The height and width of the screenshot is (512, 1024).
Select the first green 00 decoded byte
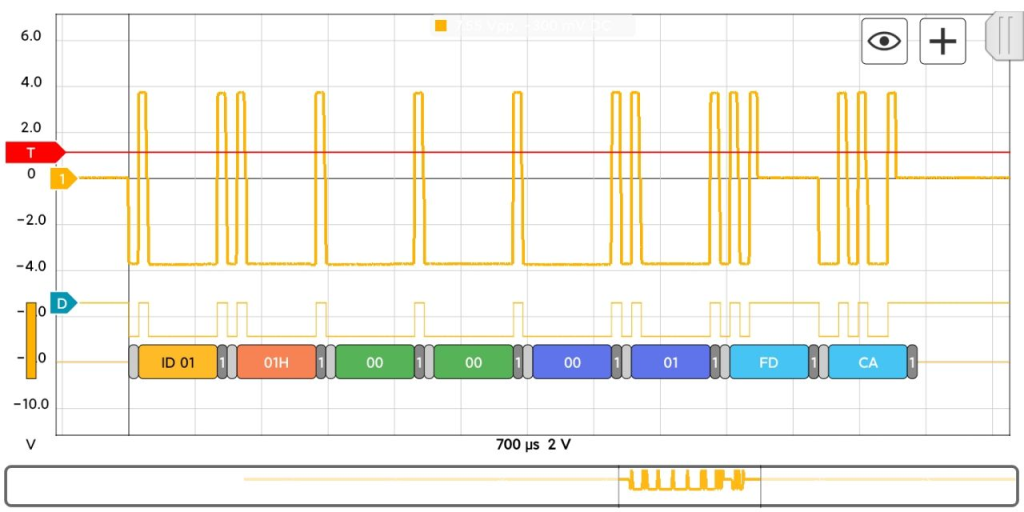(x=374, y=362)
